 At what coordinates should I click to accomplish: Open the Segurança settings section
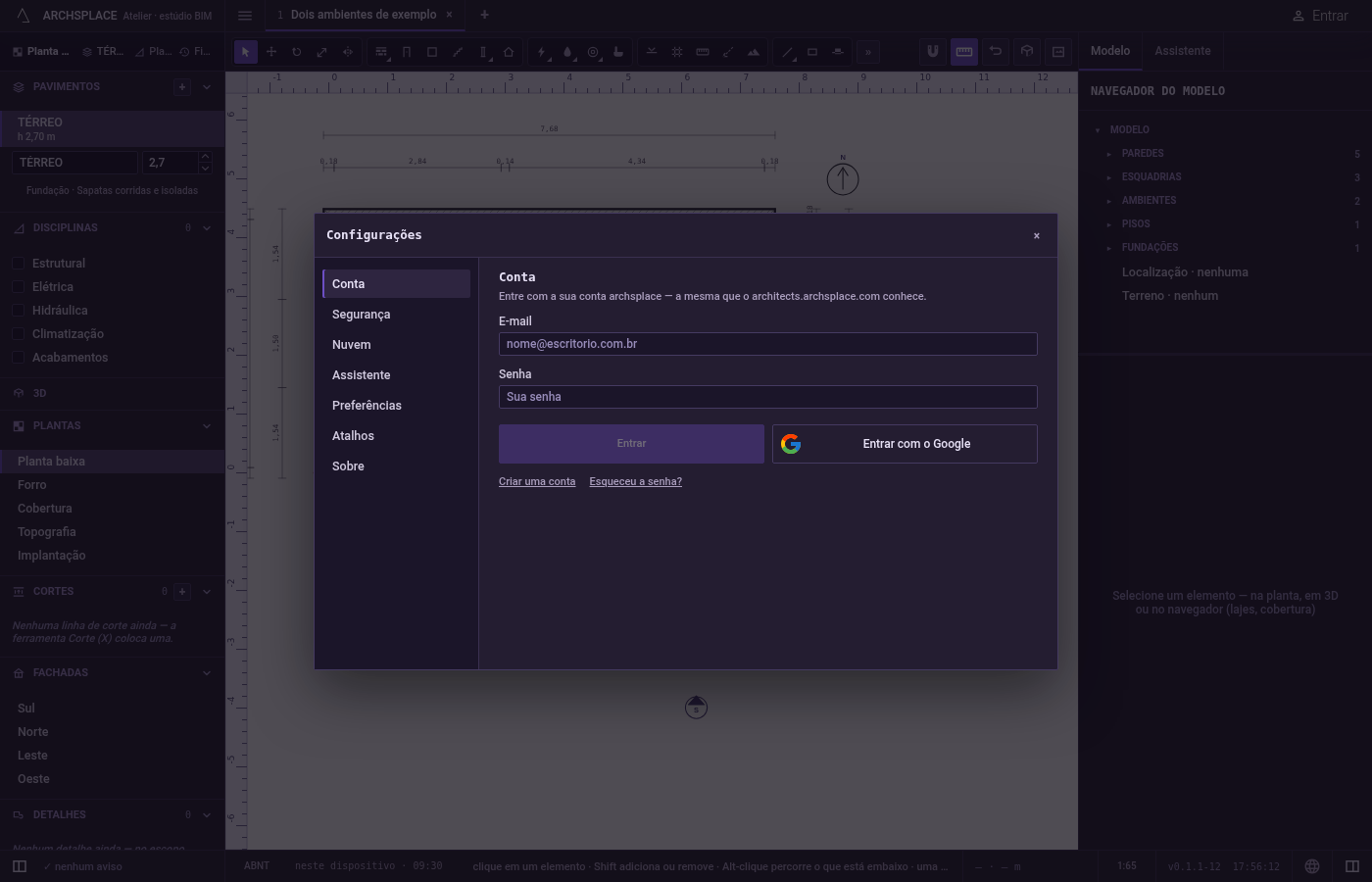tap(396, 315)
